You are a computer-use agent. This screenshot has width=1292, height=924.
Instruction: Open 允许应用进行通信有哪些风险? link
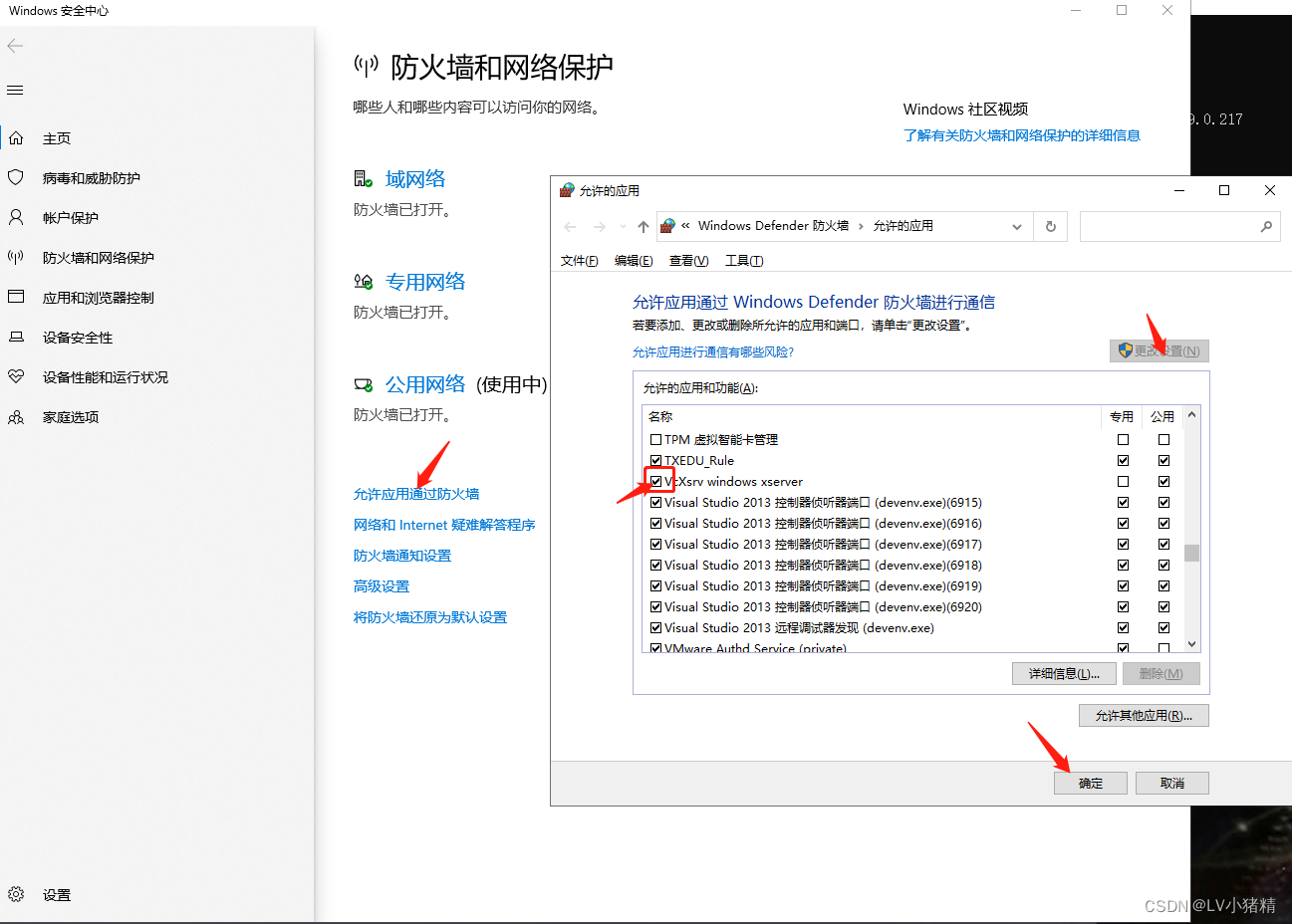[x=713, y=352]
